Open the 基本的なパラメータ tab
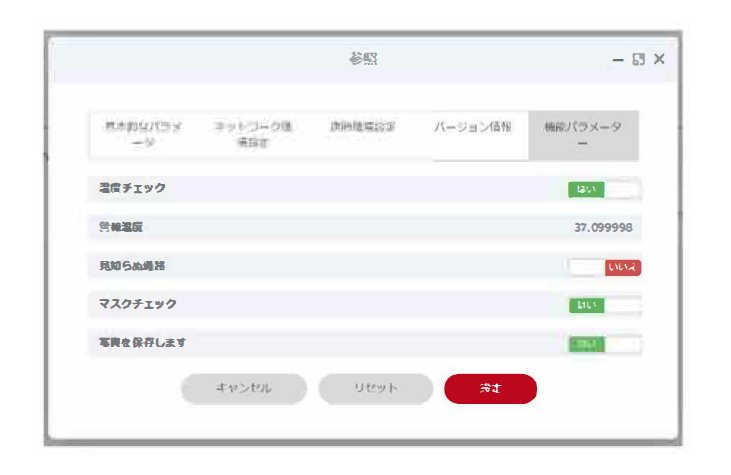The width and height of the screenshot is (731, 475). [144, 135]
